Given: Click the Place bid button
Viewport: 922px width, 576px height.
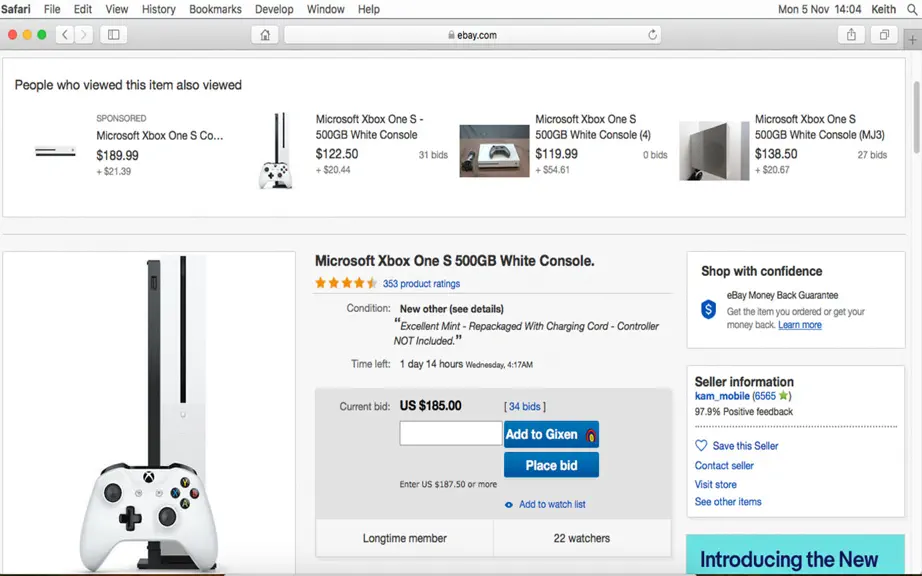Looking at the screenshot, I should click(x=551, y=465).
